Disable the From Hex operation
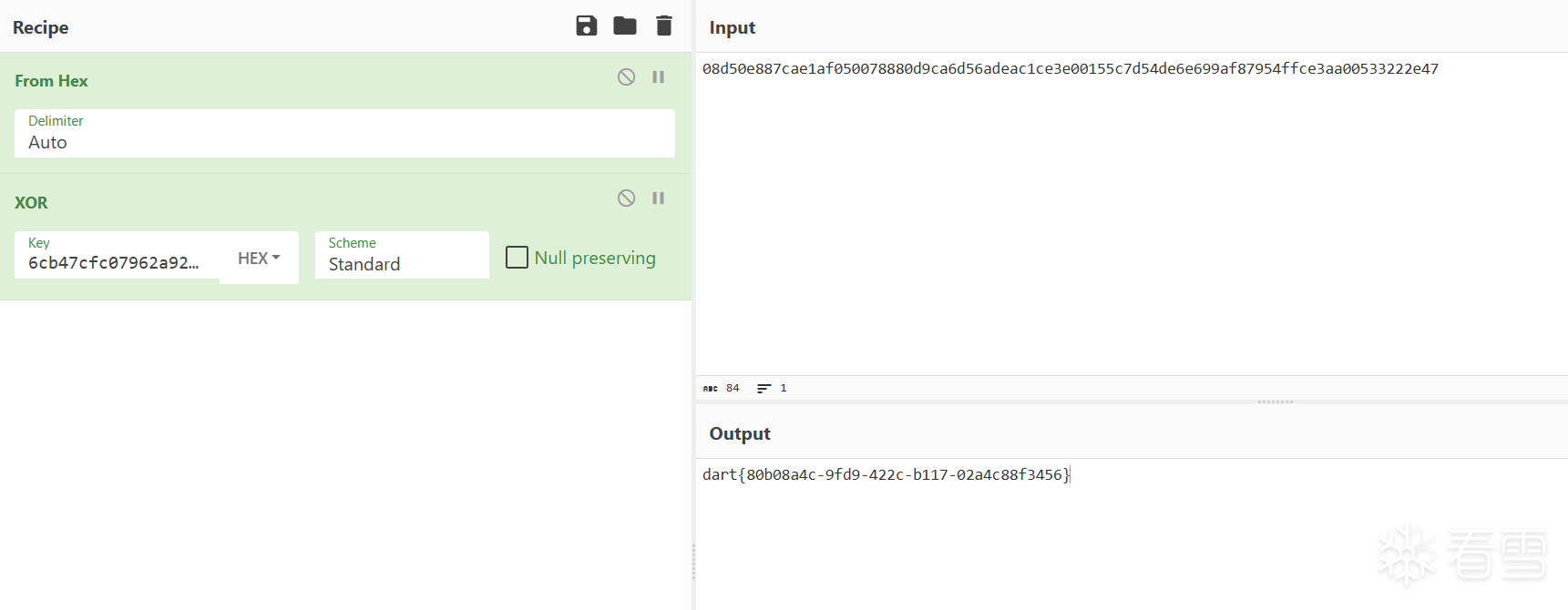The height and width of the screenshot is (610, 1568). pos(626,77)
